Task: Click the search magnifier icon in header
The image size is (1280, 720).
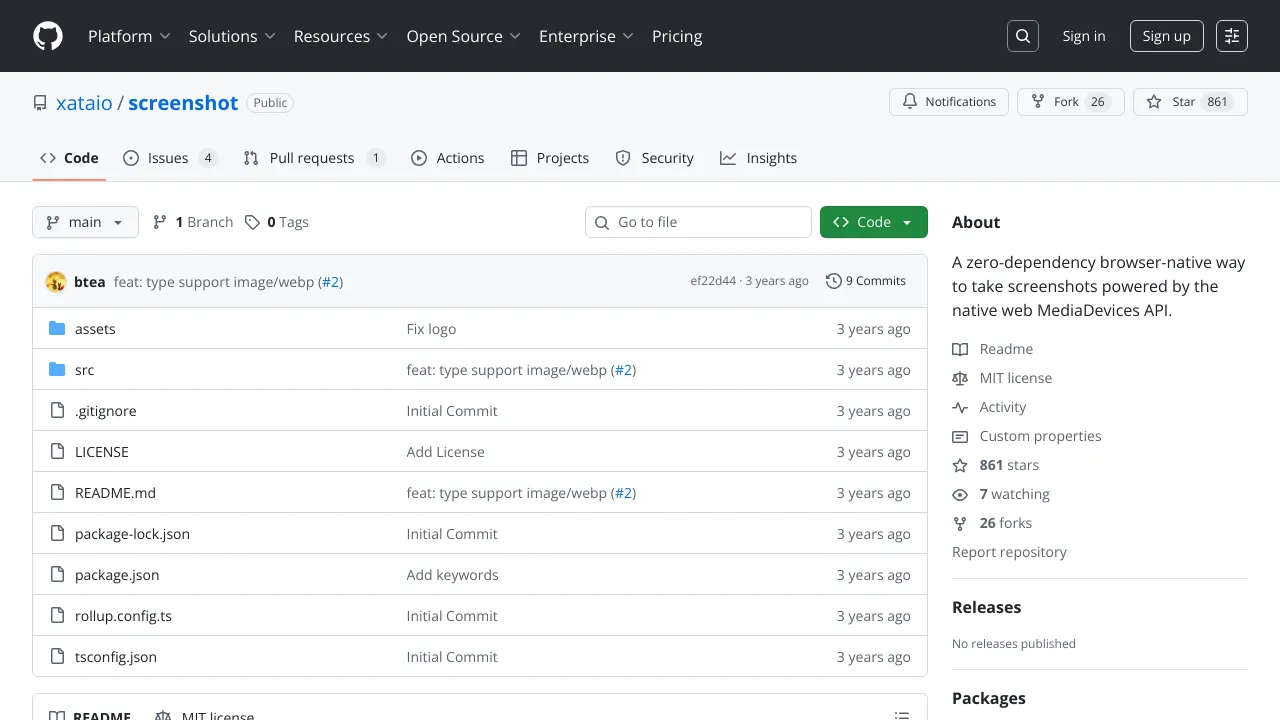Action: point(1022,36)
